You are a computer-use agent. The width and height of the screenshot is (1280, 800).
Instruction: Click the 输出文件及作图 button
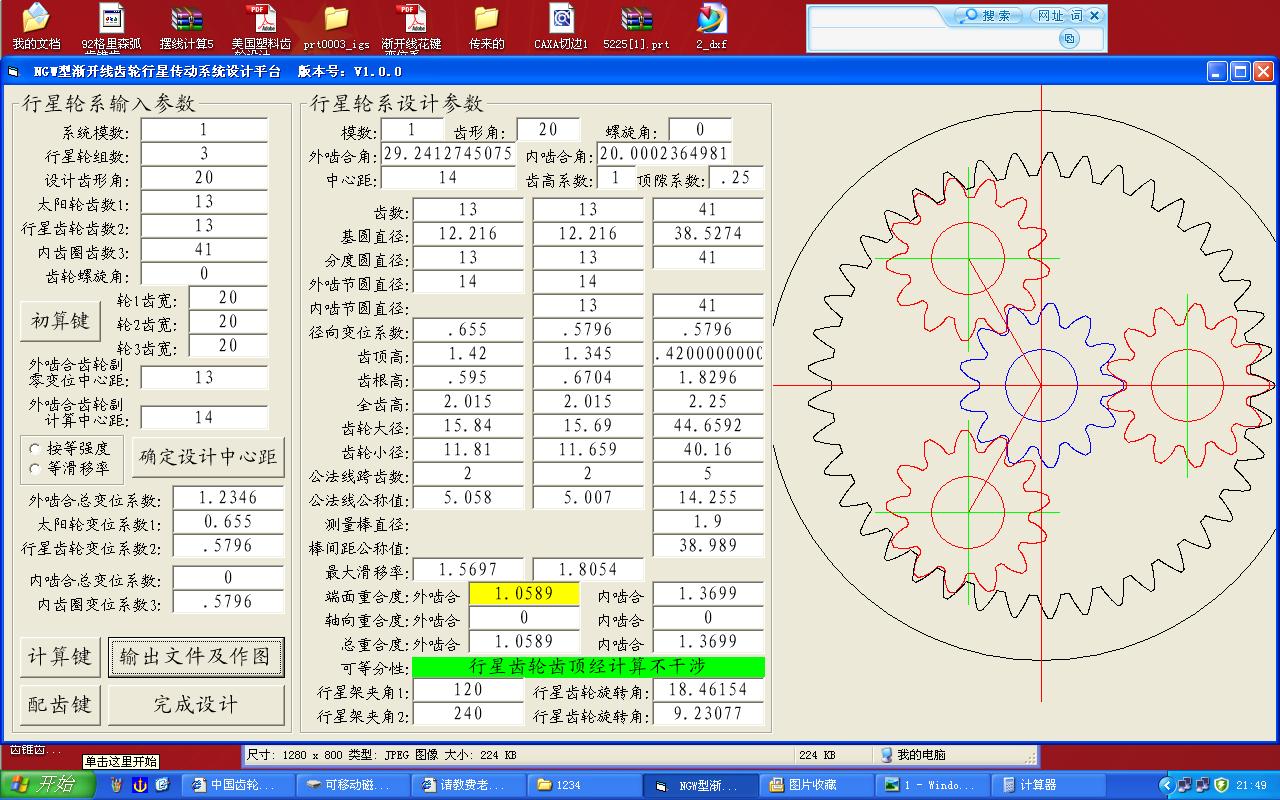pos(196,657)
